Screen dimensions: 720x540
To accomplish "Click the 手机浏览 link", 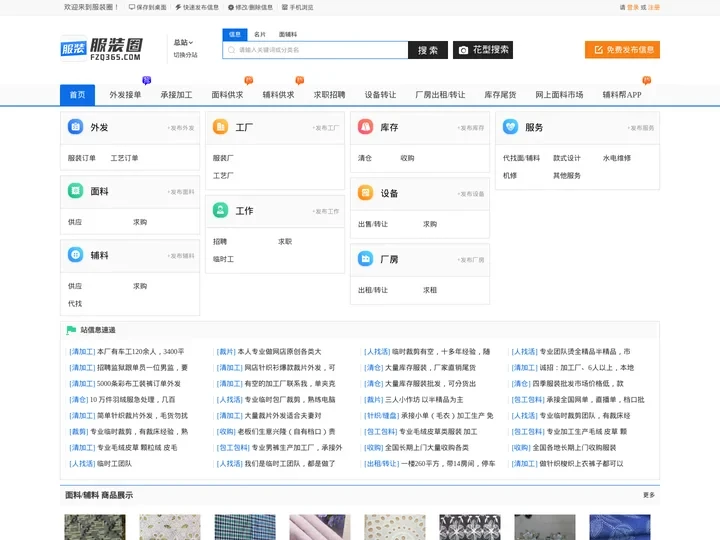I will (x=298, y=7).
